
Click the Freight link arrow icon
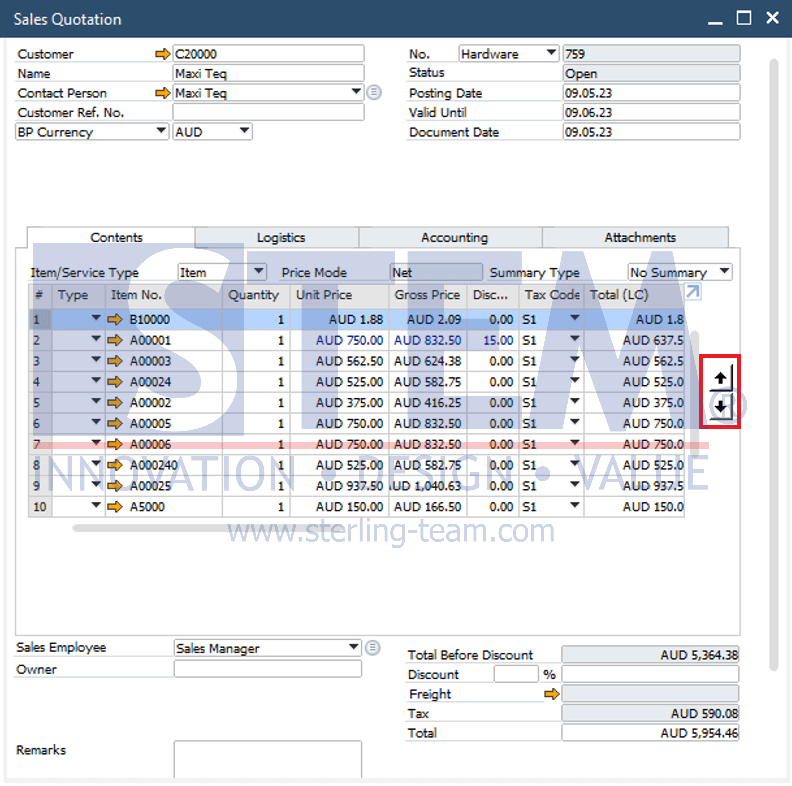551,694
